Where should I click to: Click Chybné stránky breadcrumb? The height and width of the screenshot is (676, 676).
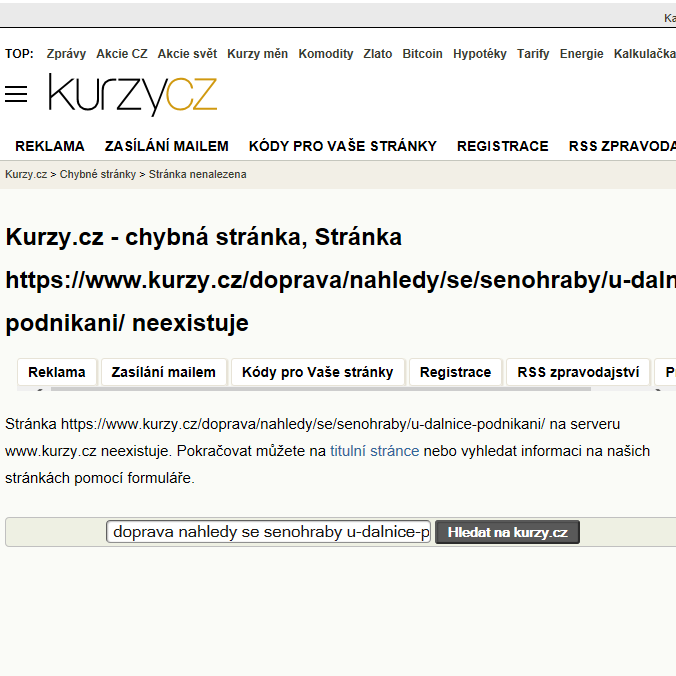click(x=97, y=174)
